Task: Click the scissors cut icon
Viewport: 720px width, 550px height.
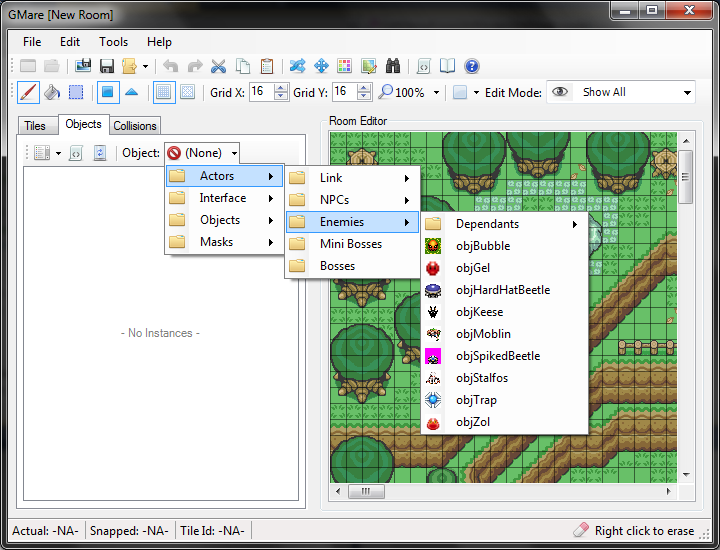Action: click(219, 66)
